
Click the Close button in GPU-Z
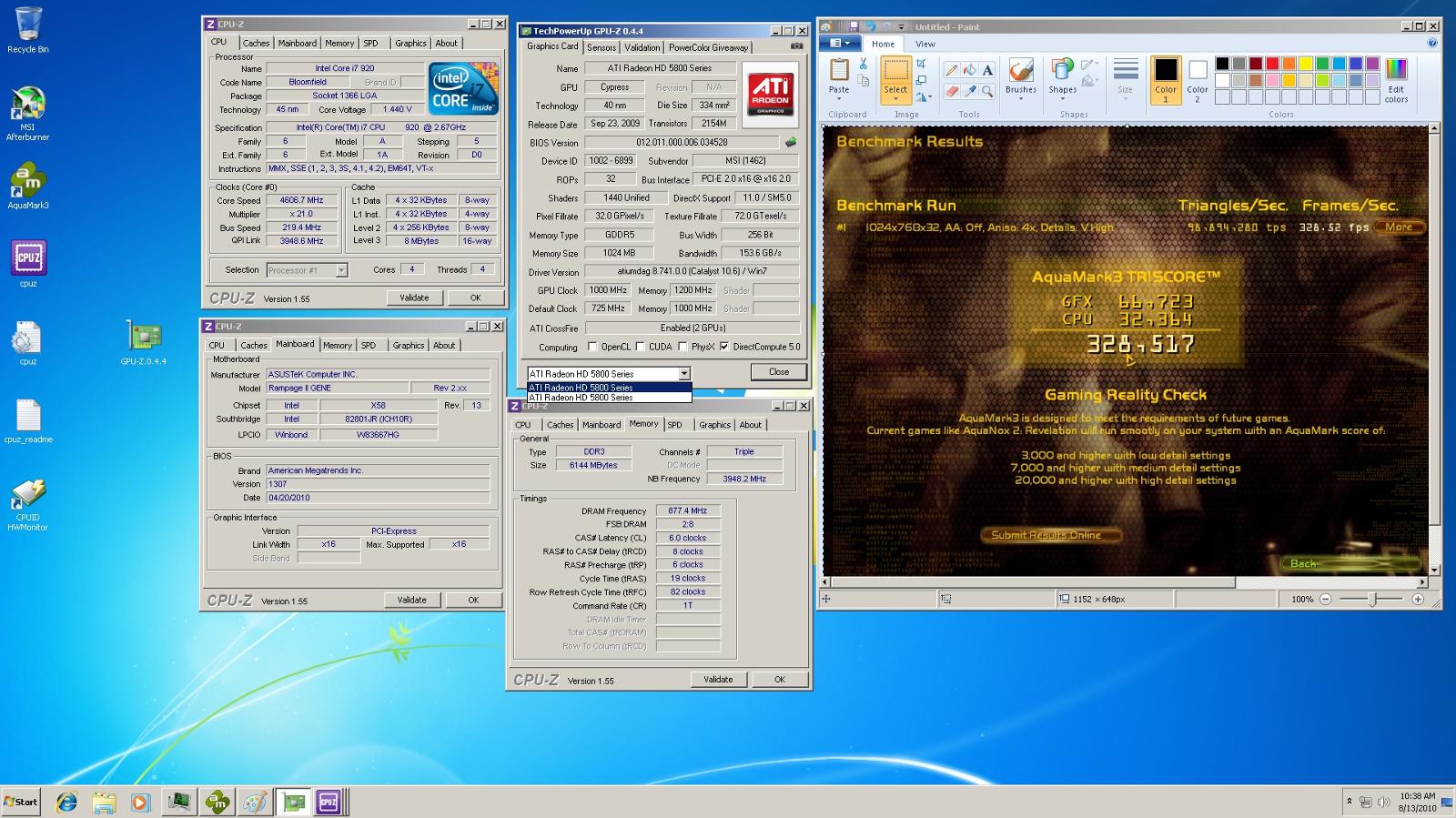pos(778,372)
